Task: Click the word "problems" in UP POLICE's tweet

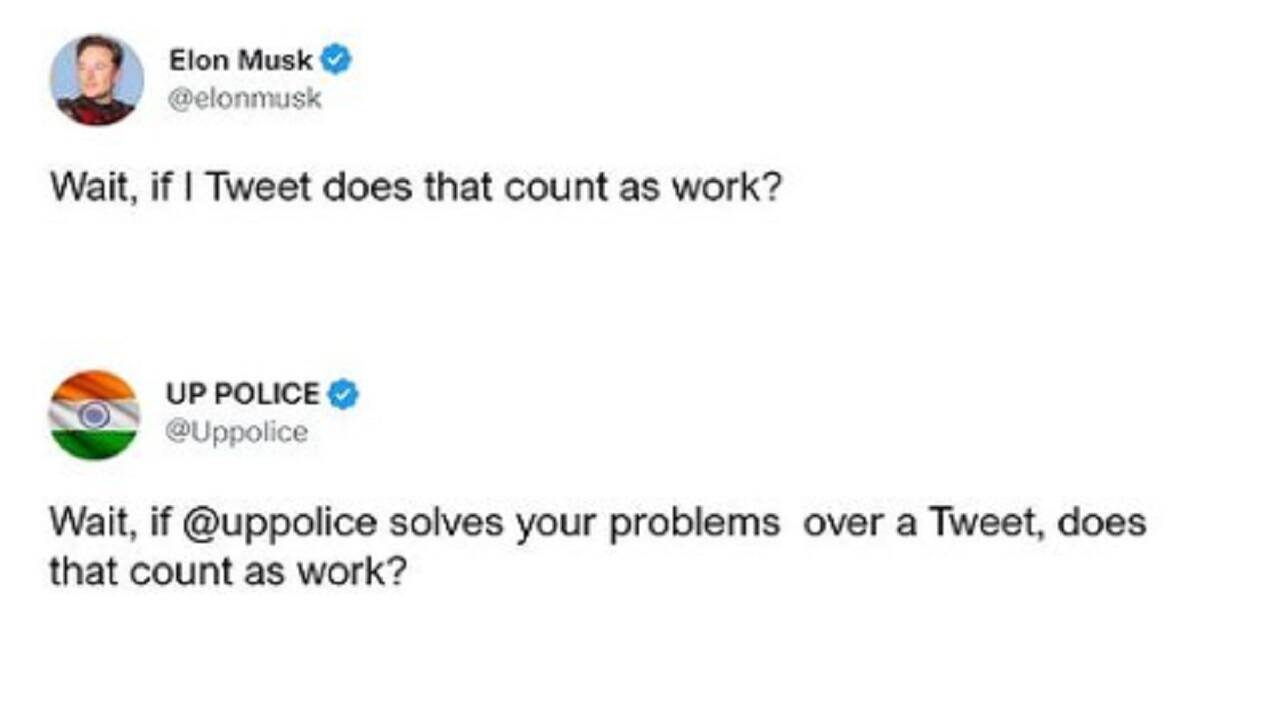Action: [694, 523]
